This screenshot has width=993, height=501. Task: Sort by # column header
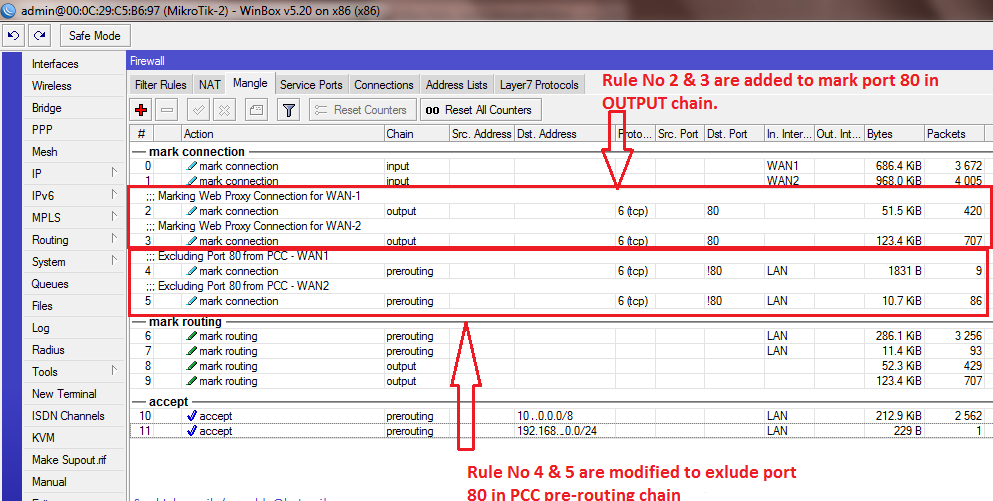pos(142,134)
